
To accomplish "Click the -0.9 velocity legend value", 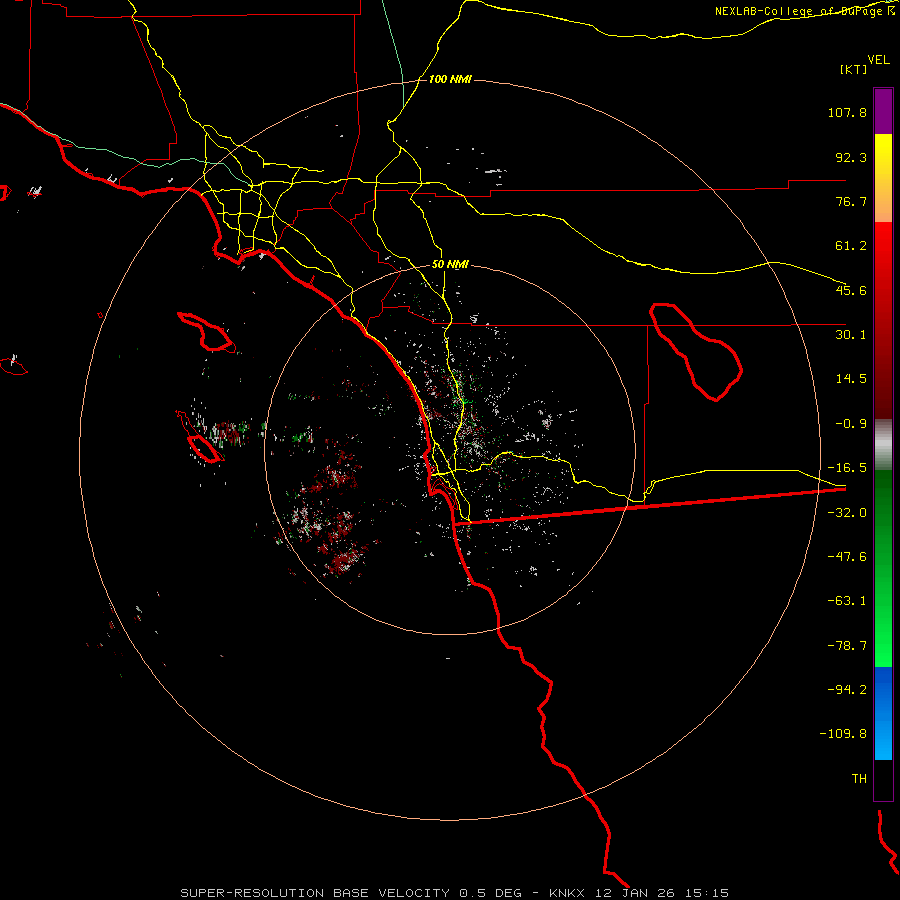I will (851, 424).
